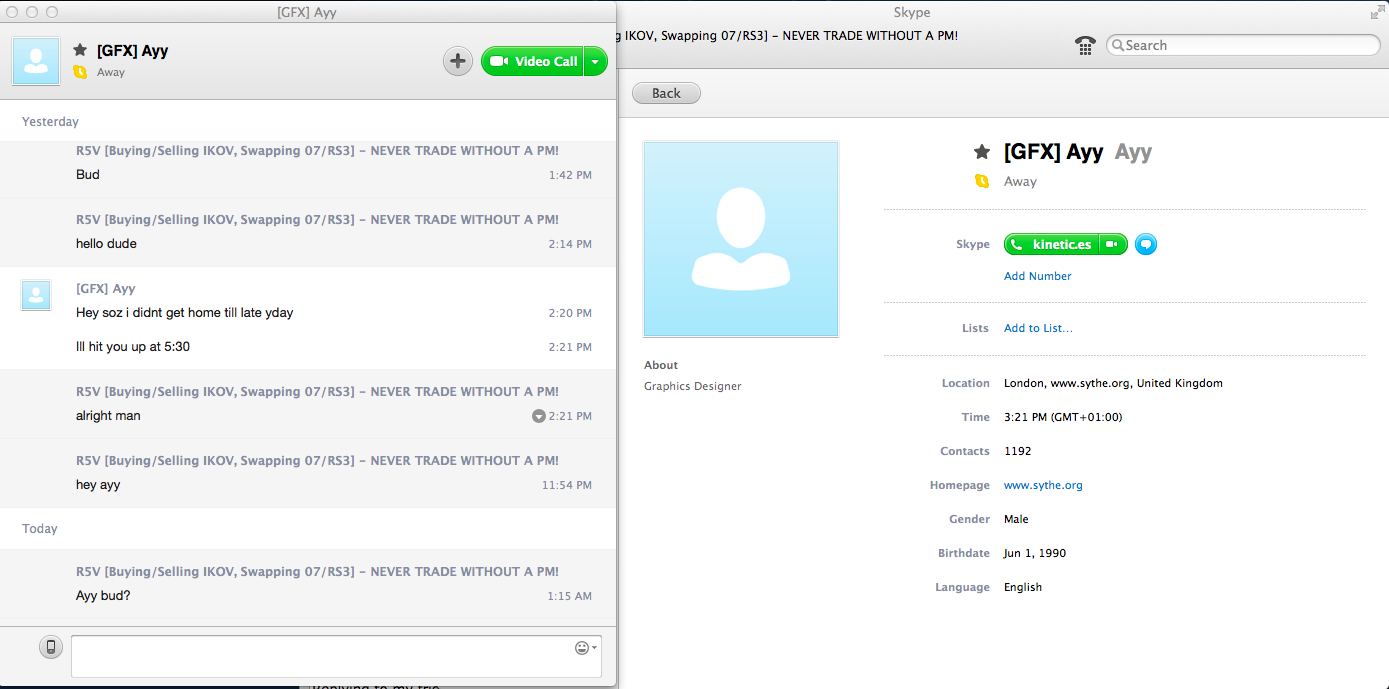This screenshot has width=1389, height=689.
Task: Click the message 'Ill hit you up at 5:30'
Action: (133, 347)
